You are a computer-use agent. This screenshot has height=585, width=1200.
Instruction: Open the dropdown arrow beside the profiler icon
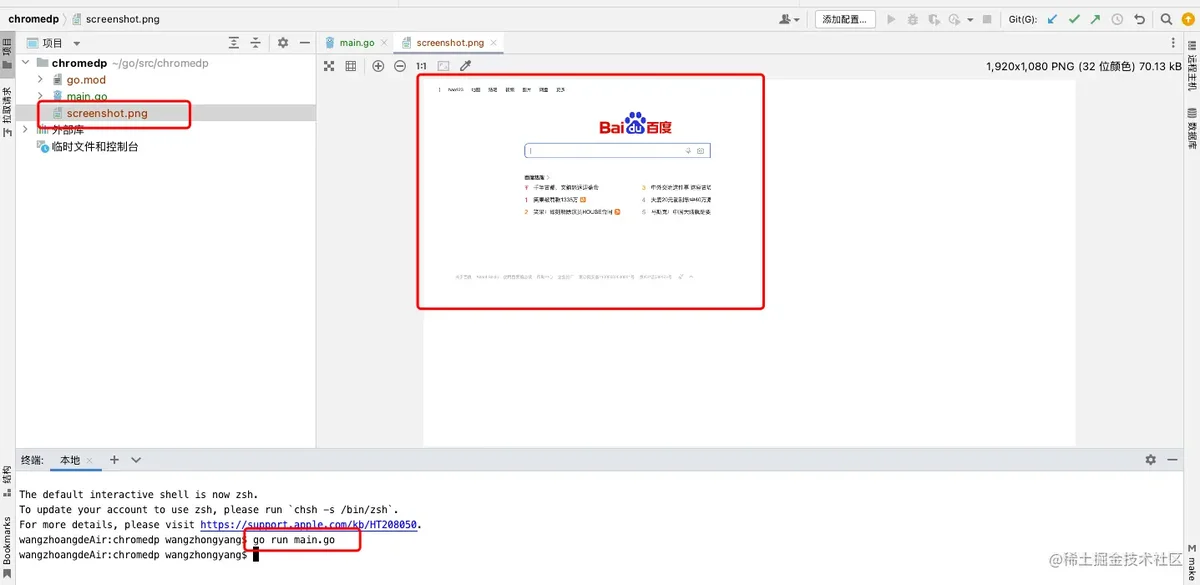(969, 19)
